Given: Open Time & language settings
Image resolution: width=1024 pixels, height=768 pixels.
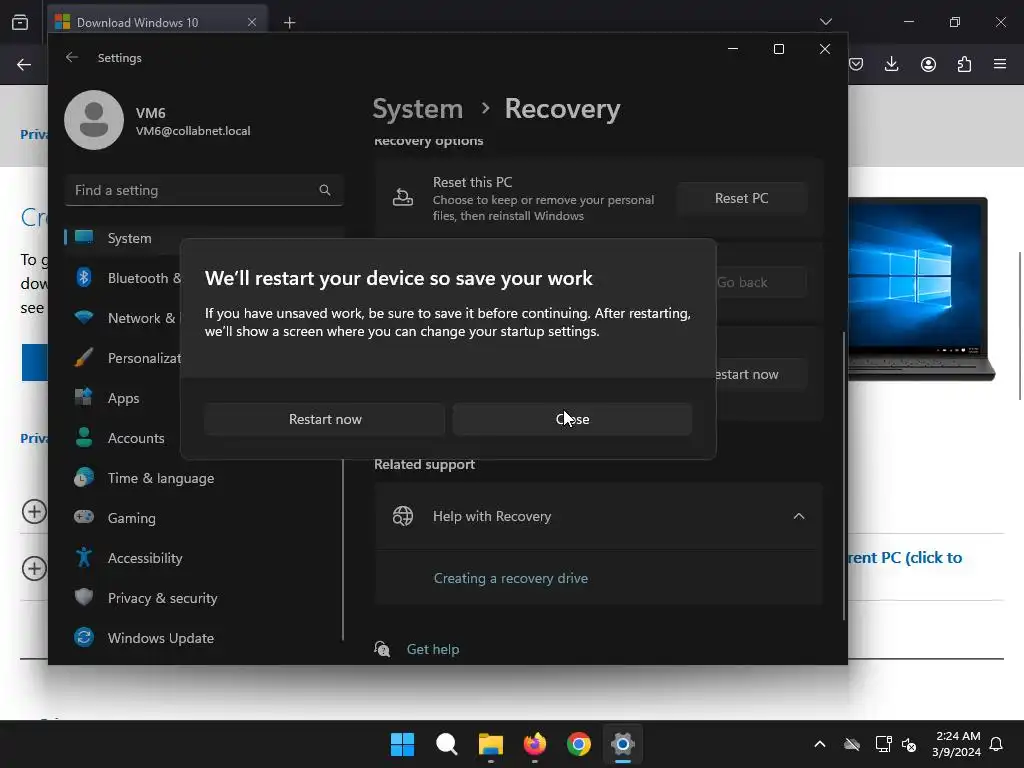Looking at the screenshot, I should [161, 478].
